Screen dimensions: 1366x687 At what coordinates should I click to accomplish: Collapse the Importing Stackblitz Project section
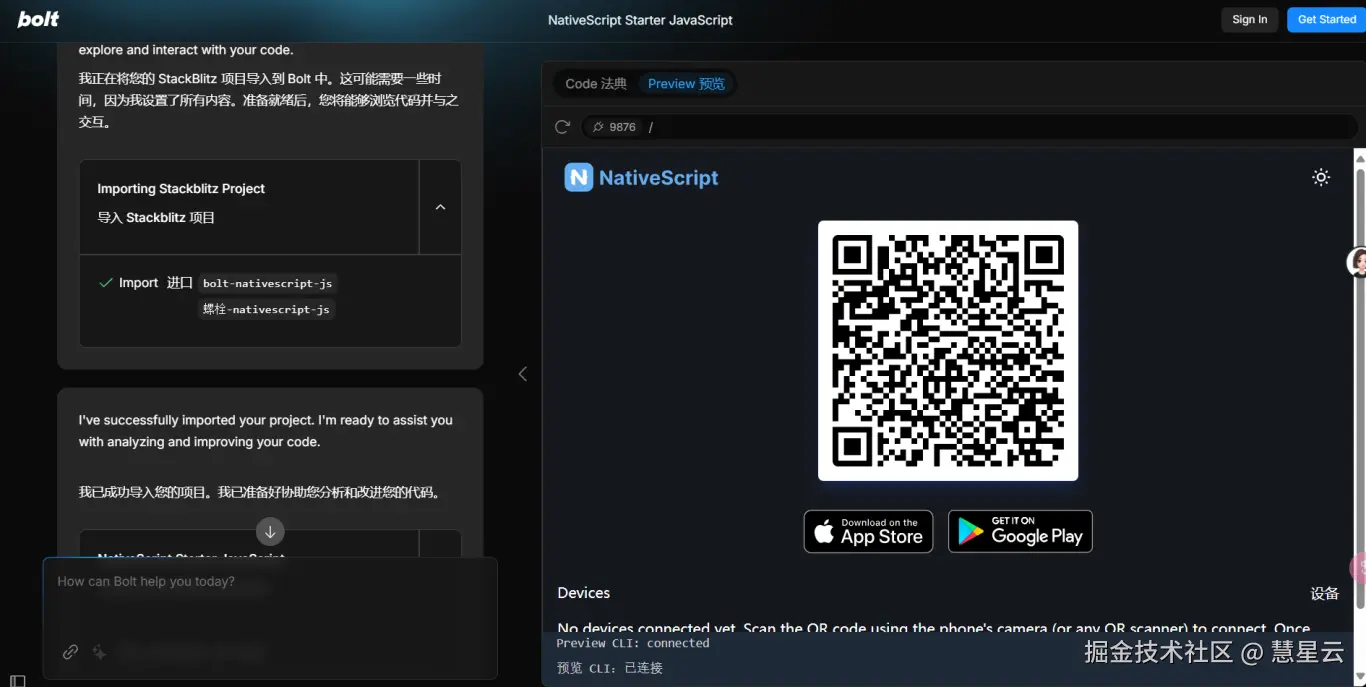(x=440, y=207)
